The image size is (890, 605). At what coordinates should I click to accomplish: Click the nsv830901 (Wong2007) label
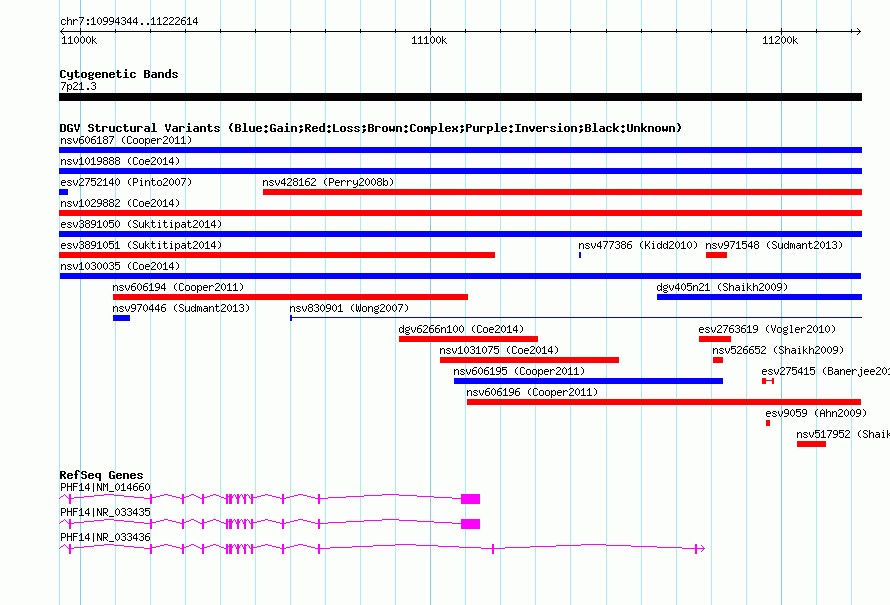(349, 308)
